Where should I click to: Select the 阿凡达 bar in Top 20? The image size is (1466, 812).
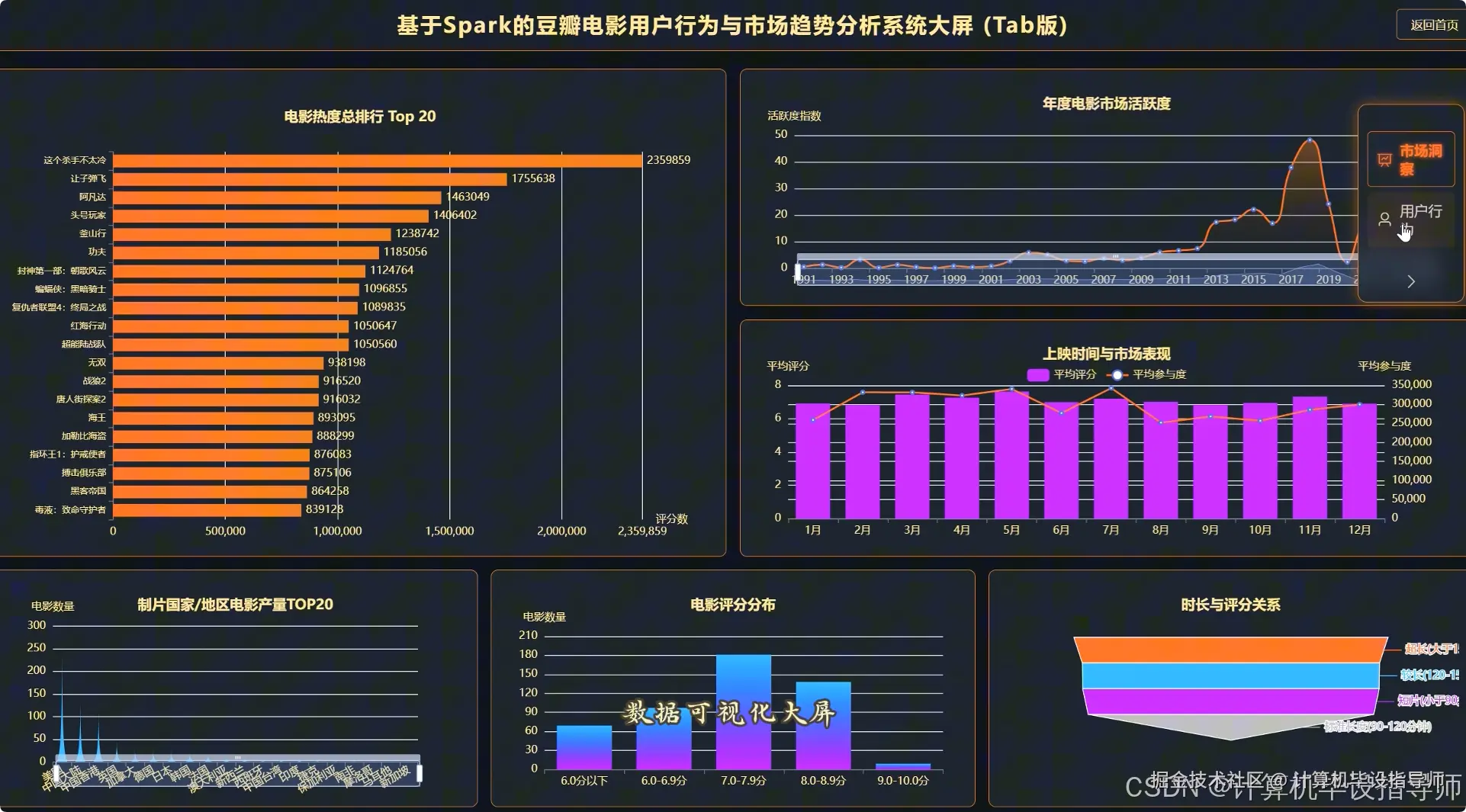(x=277, y=197)
